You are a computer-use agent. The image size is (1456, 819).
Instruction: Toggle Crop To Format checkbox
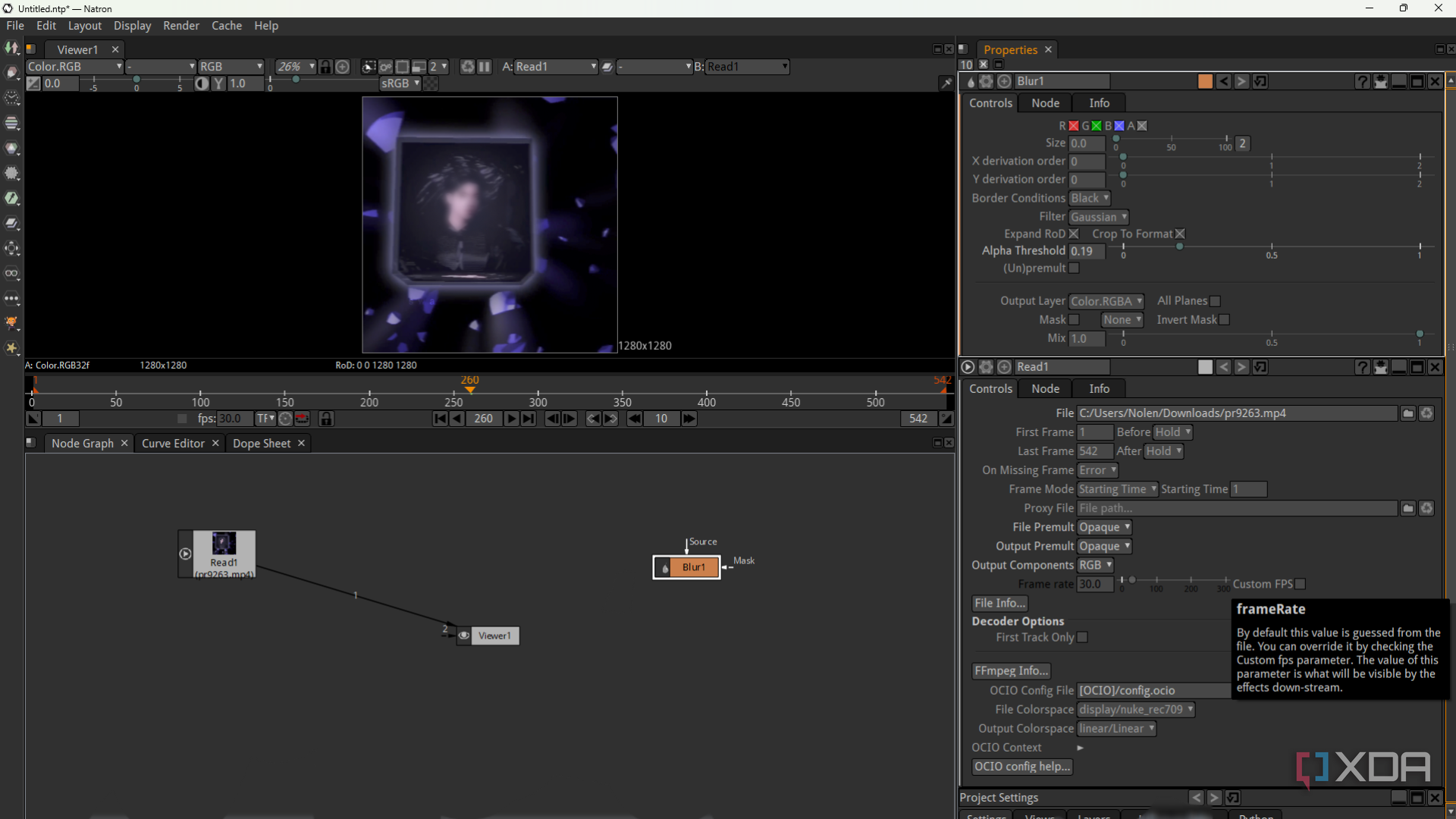(x=1180, y=234)
